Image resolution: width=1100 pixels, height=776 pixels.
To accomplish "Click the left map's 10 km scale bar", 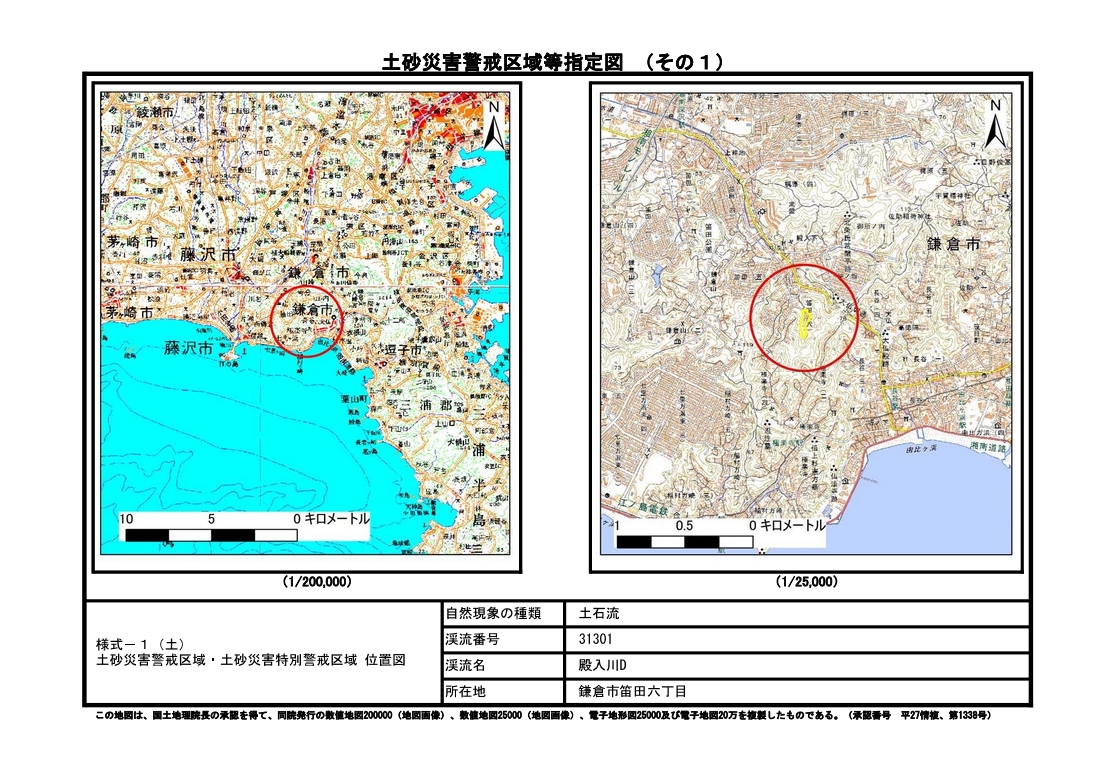I will pos(210,535).
